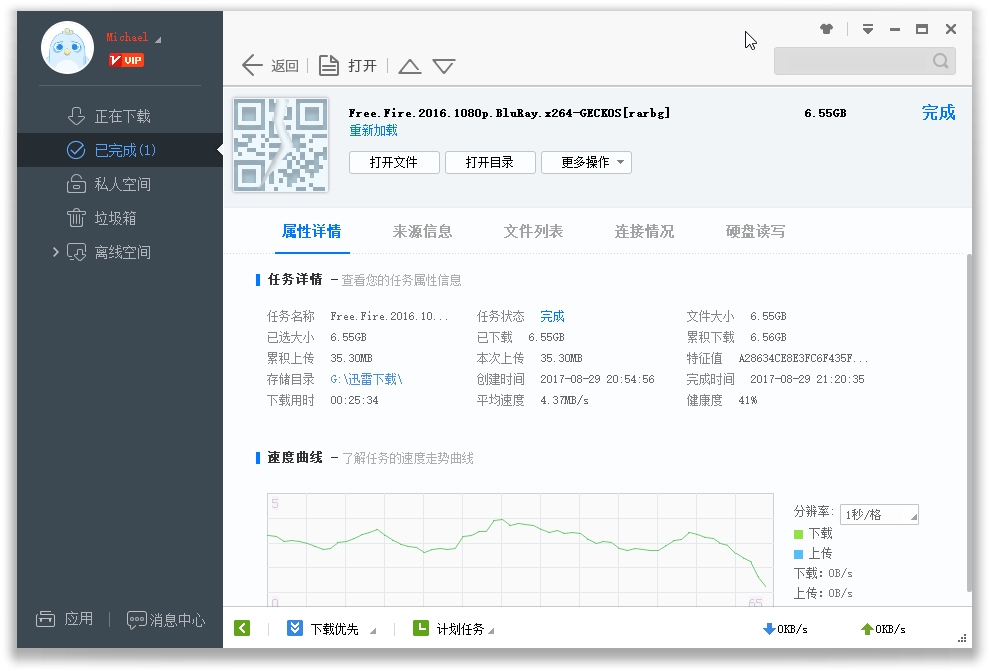The width and height of the screenshot is (989, 671).
Task: Click the blue 上传 legend swatch
Action: 798,554
